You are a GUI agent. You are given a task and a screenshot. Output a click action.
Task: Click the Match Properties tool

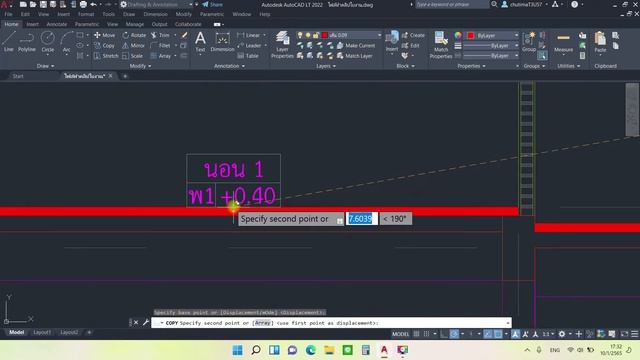(441, 45)
